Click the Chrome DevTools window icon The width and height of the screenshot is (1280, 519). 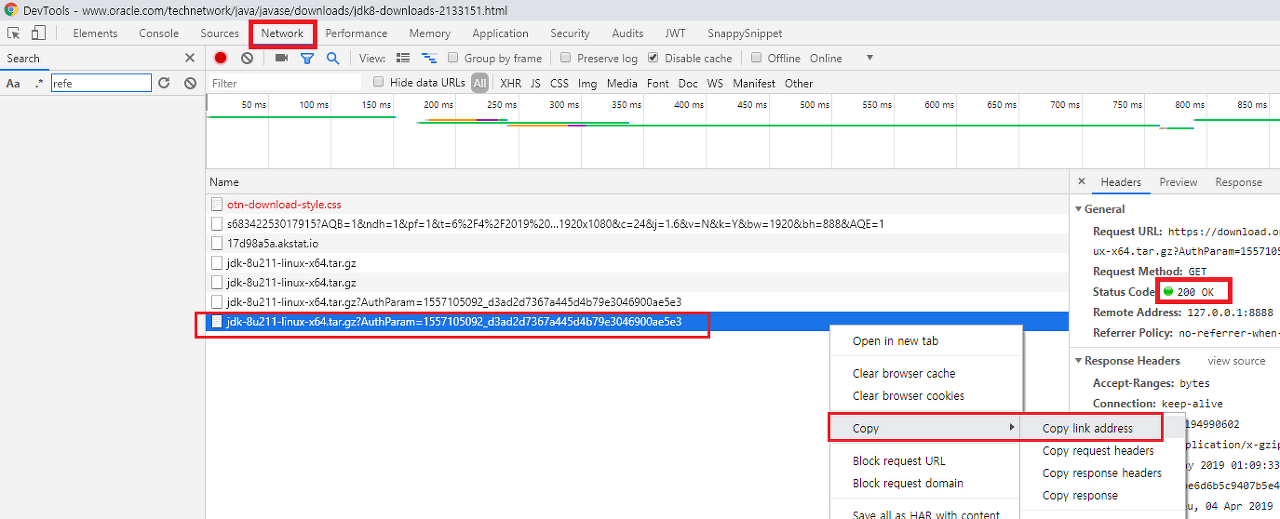(9, 9)
